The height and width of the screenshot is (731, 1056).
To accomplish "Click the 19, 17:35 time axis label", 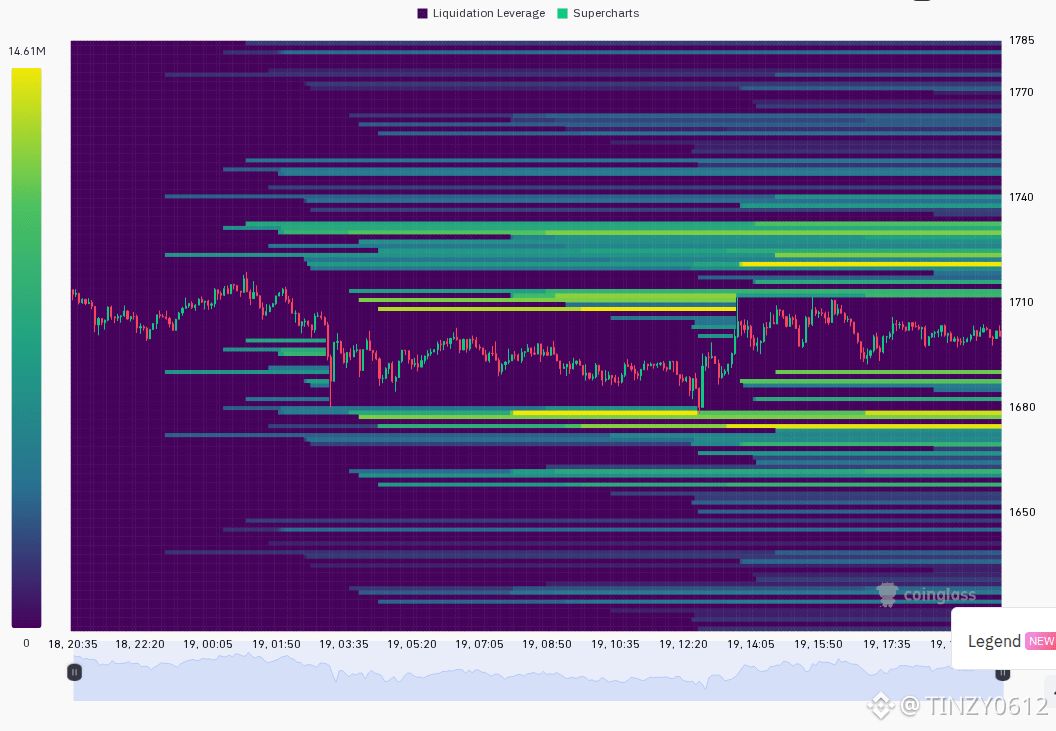I will pos(887,644).
